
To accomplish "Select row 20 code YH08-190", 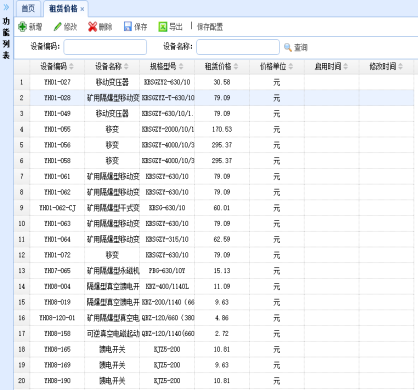I will (x=57, y=380).
